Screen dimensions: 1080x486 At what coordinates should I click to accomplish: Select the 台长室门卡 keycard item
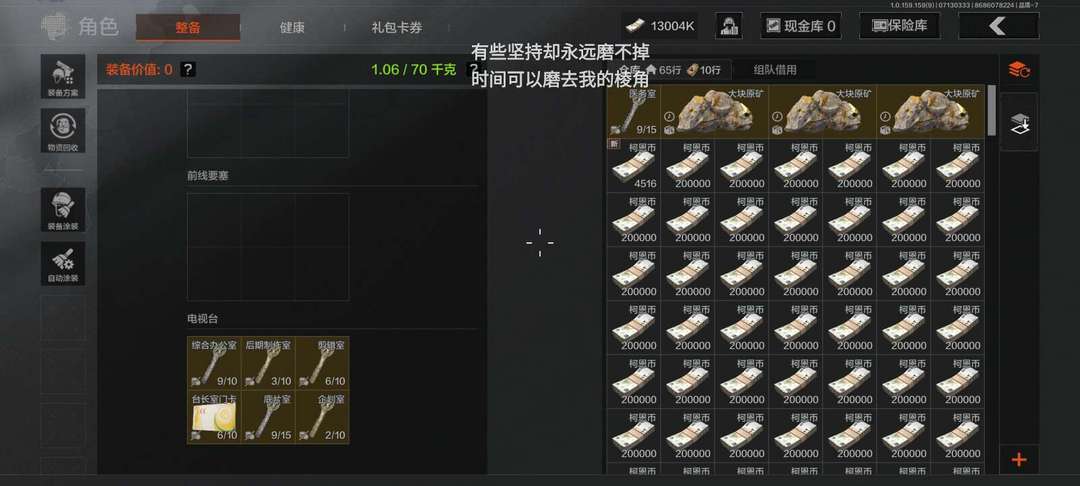pos(214,417)
